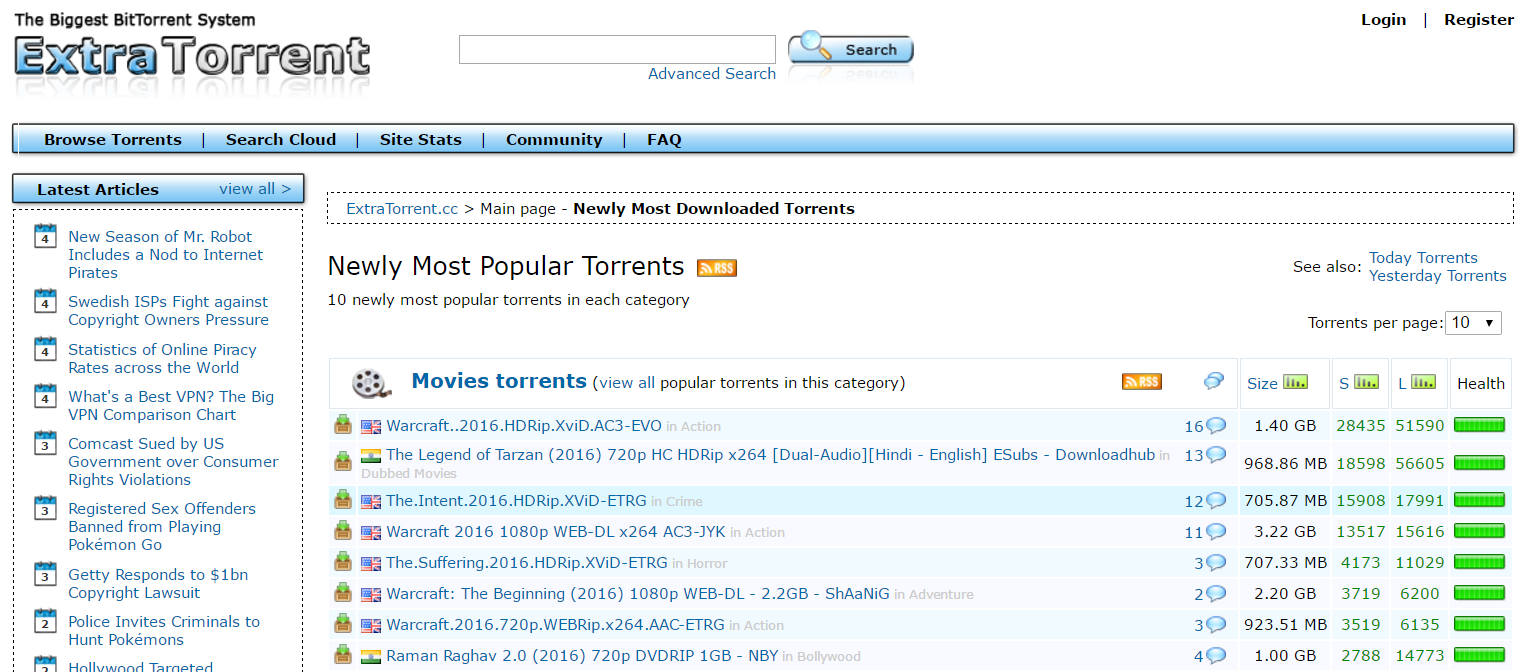Viewport: 1526px width, 672px height.
Task: Click size cell 968.86 MB
Action: tap(1285, 464)
